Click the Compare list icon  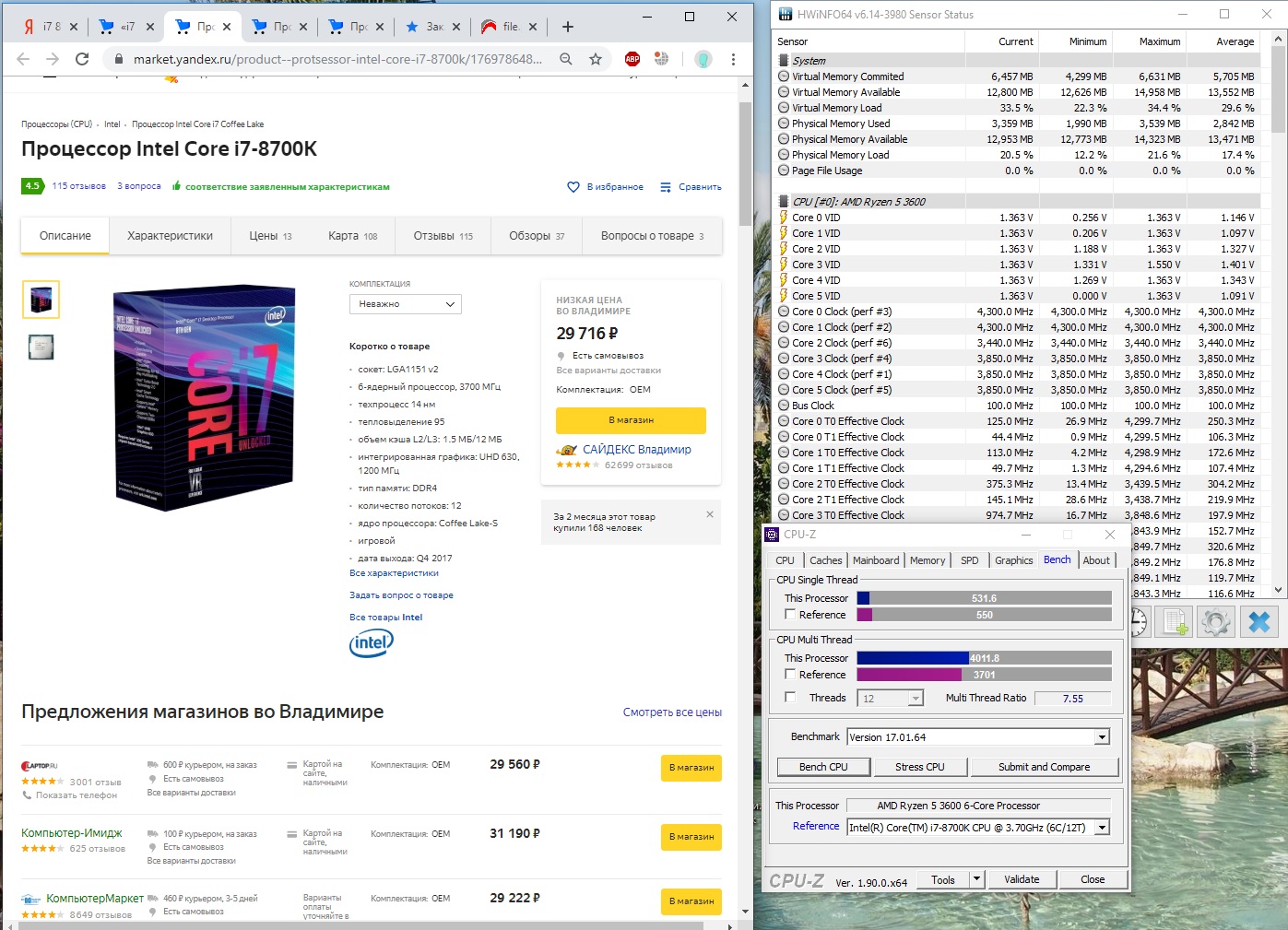coord(666,187)
